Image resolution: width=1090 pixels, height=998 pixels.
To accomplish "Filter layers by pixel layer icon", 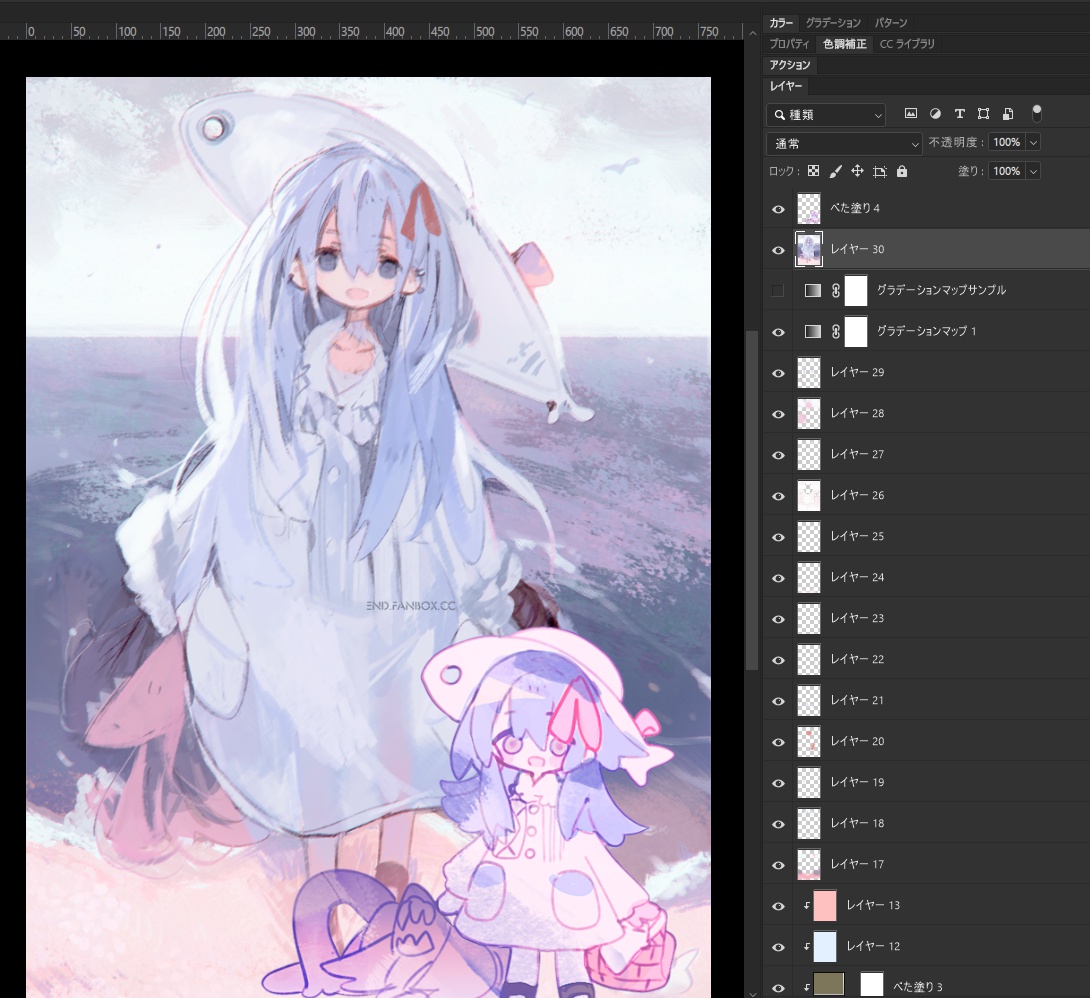I will [911, 114].
